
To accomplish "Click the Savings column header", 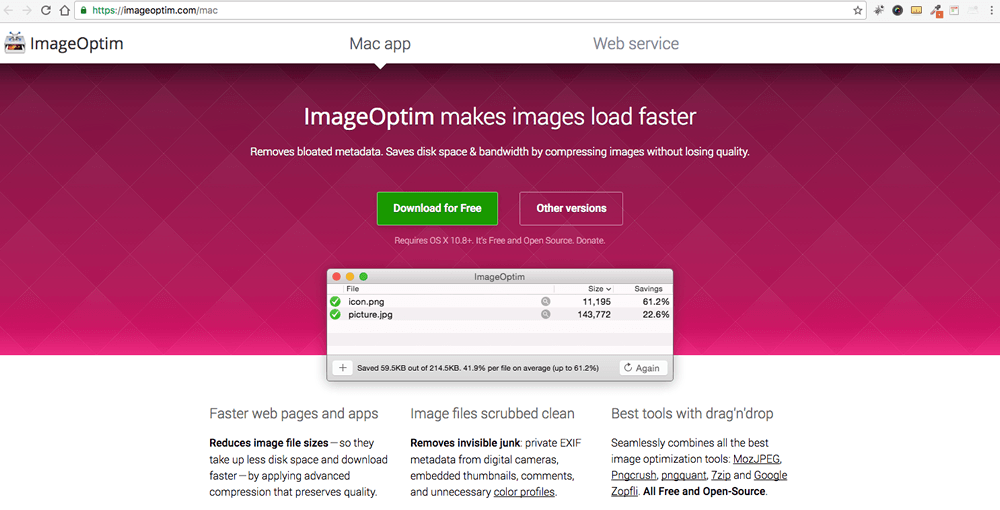I will point(648,289).
